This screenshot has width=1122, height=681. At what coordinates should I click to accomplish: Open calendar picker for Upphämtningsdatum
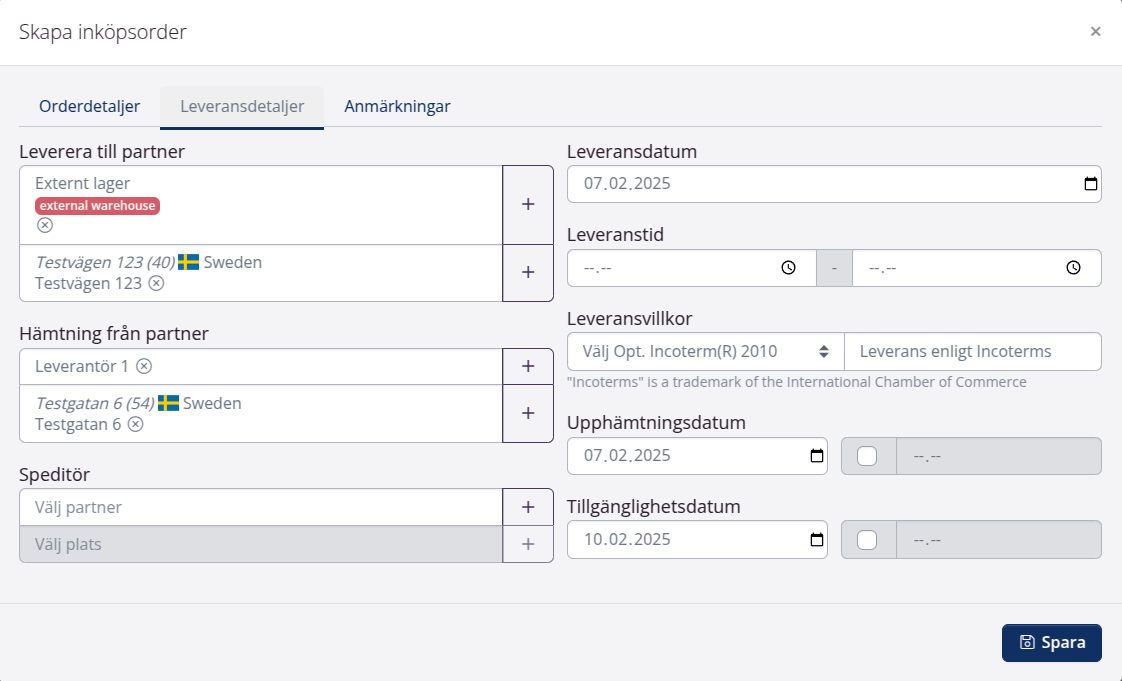(816, 455)
